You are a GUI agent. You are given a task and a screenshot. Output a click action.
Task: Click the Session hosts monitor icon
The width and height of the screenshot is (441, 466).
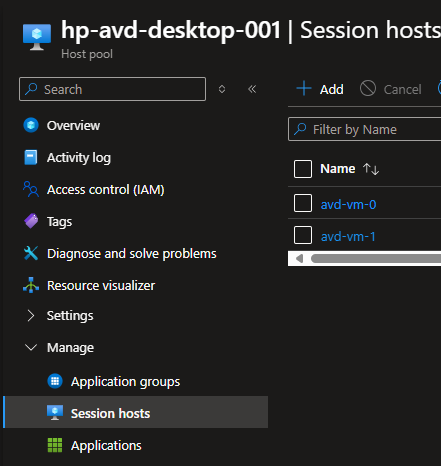pyautogui.click(x=55, y=413)
